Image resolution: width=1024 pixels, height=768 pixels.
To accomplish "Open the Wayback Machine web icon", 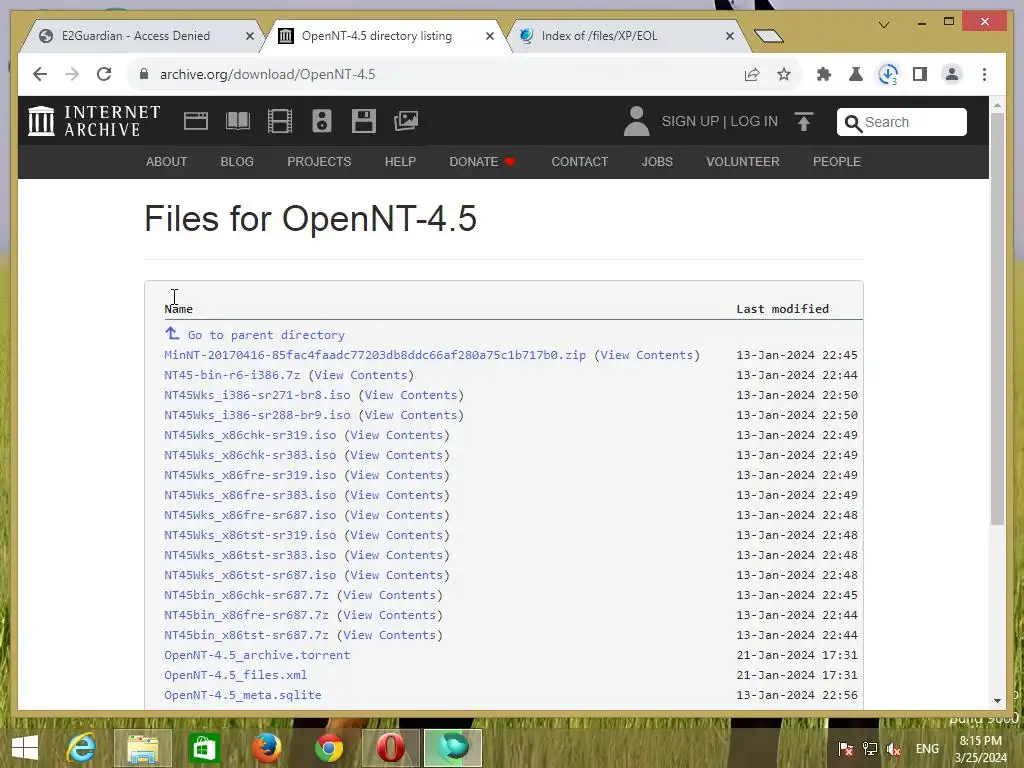I will (196, 121).
